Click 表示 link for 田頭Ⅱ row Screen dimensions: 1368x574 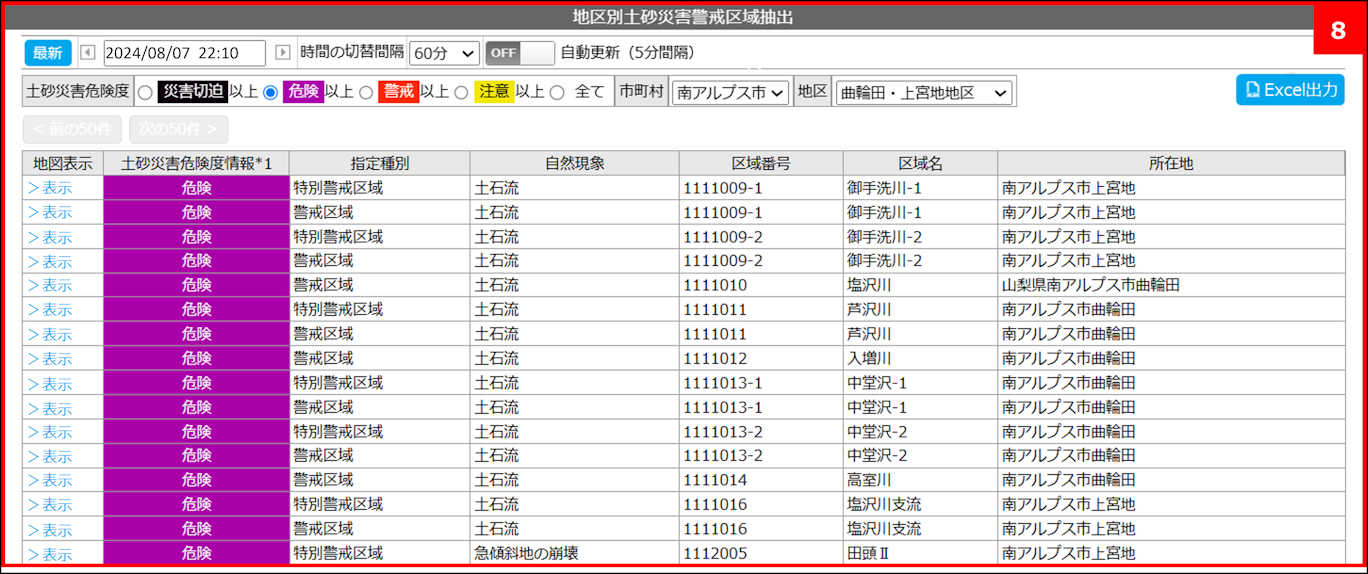tap(50, 554)
